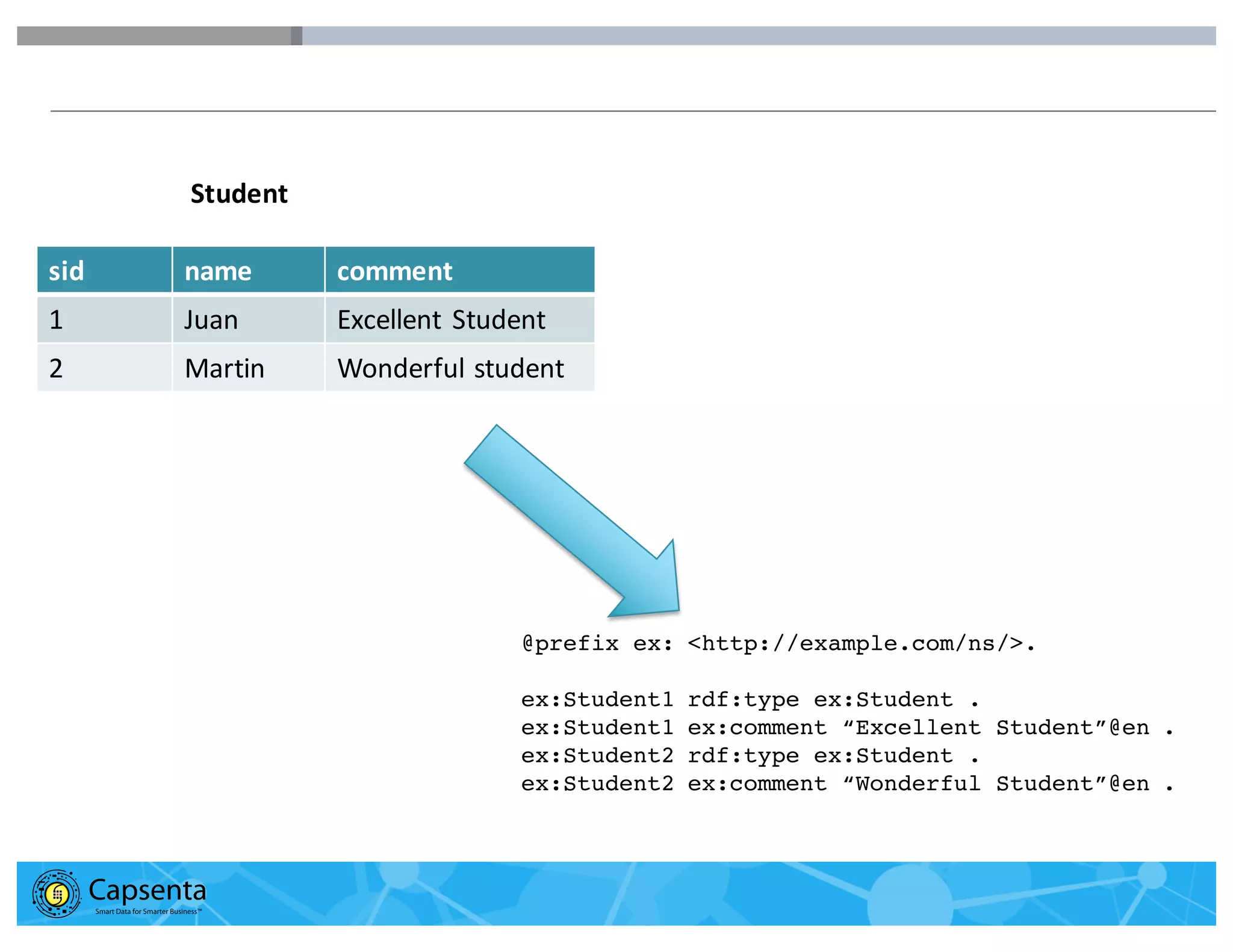Viewport: 1233px width, 952px height.
Task: Click the @prefix ex: namespace line
Action: (x=778, y=644)
